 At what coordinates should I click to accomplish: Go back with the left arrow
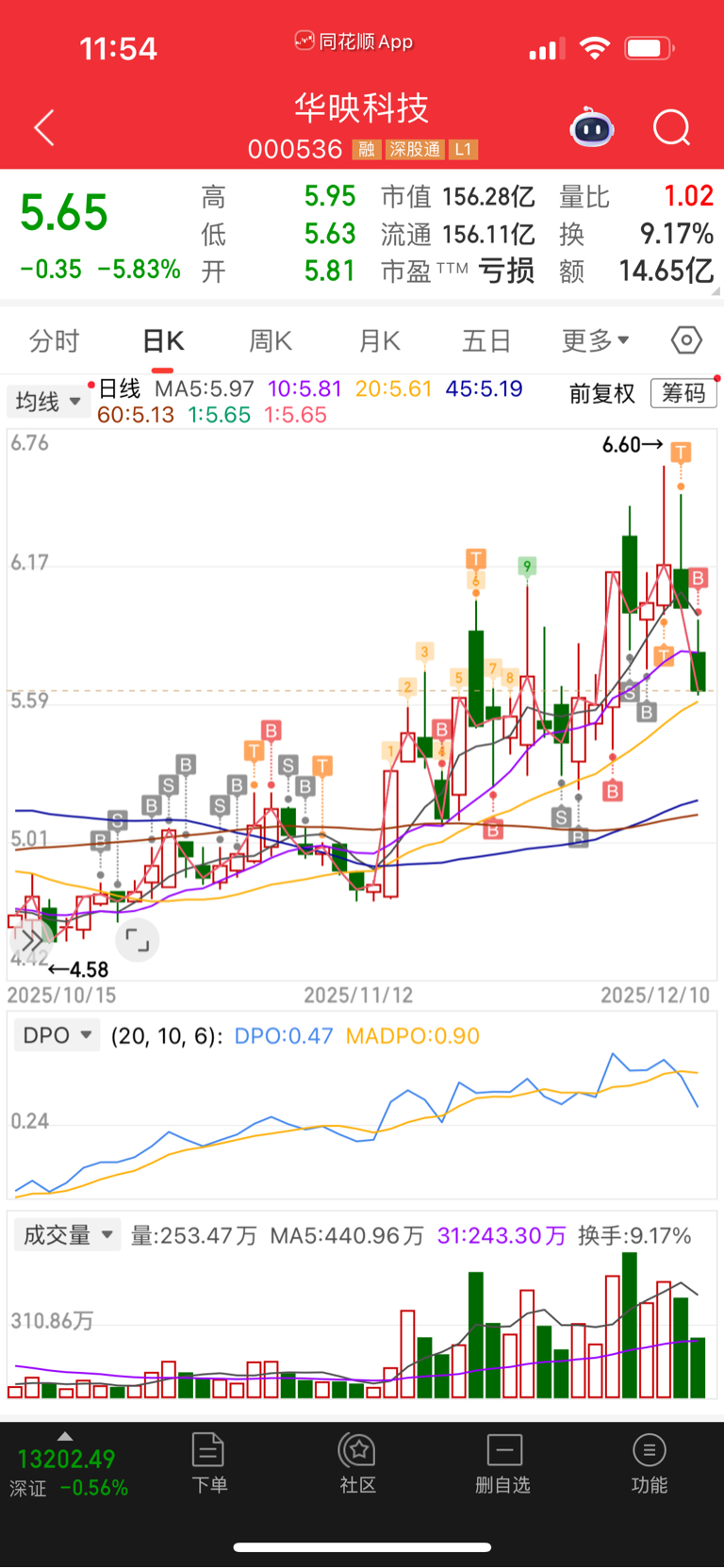pos(44,127)
